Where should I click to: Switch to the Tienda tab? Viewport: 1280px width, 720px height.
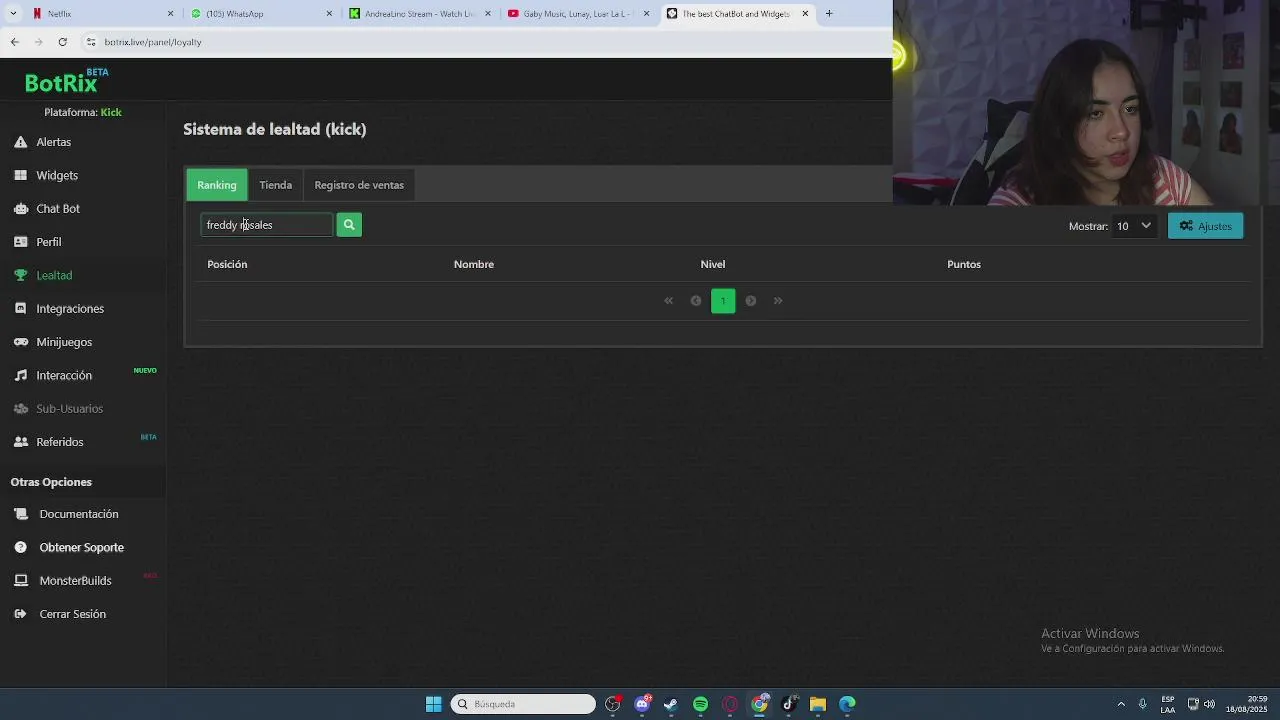(276, 185)
